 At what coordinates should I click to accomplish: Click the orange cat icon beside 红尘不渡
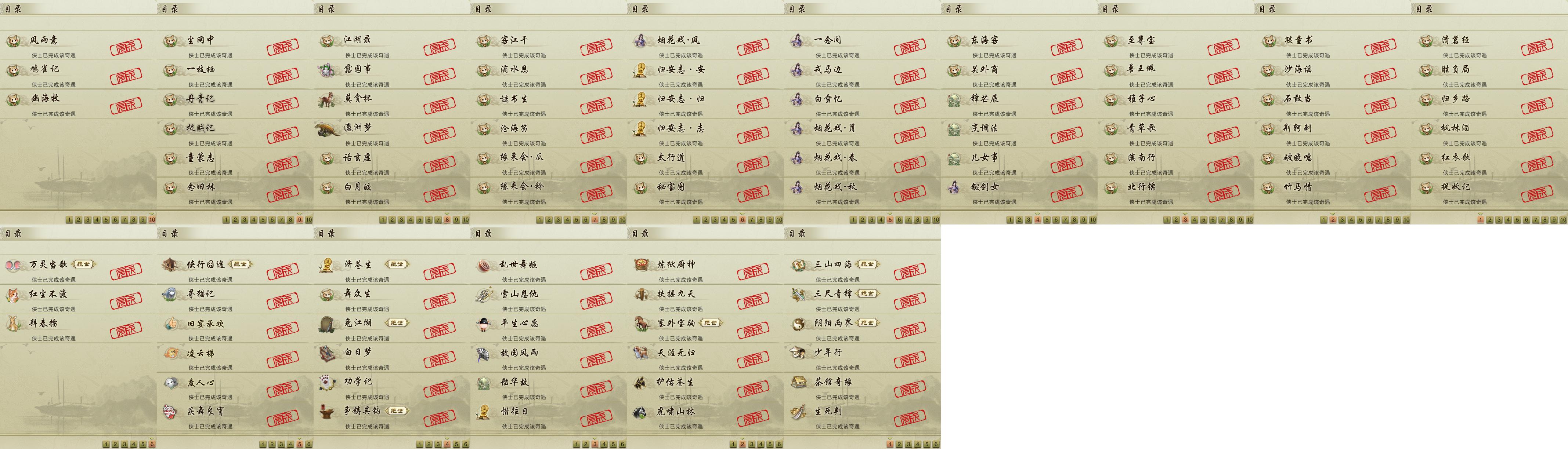[13, 295]
